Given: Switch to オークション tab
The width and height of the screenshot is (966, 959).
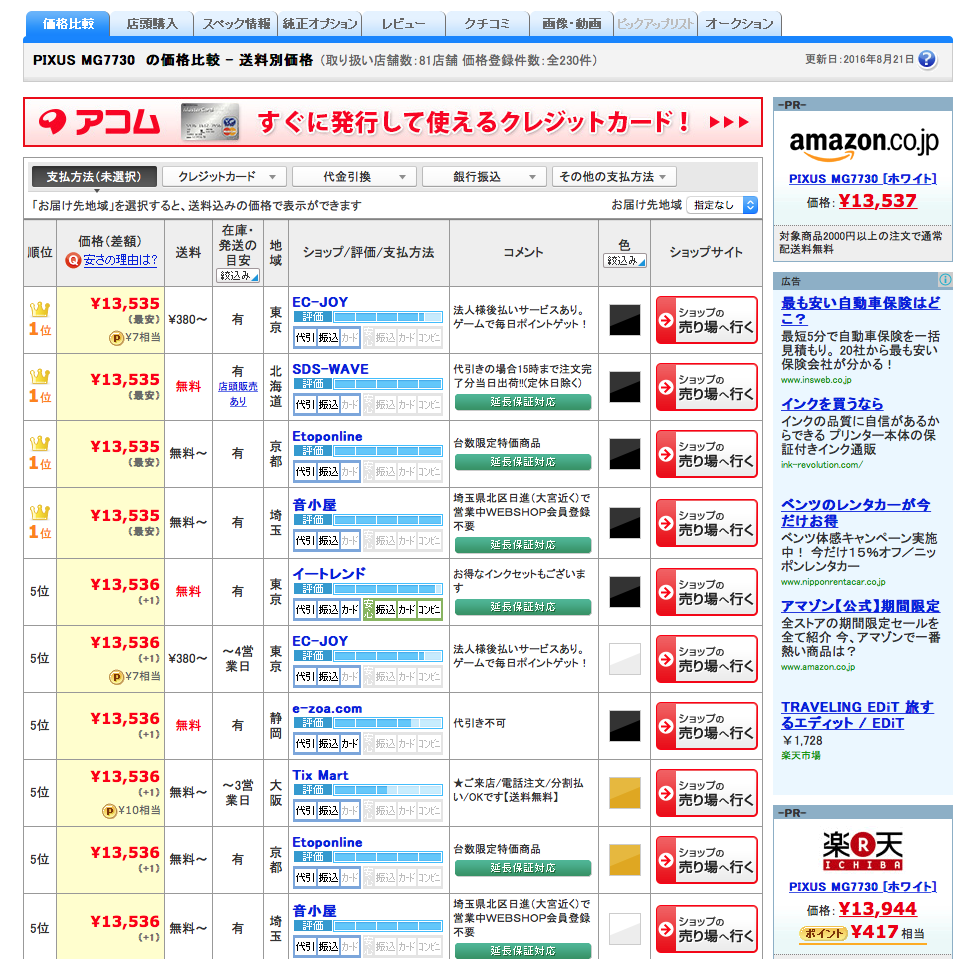Looking at the screenshot, I should point(739,24).
